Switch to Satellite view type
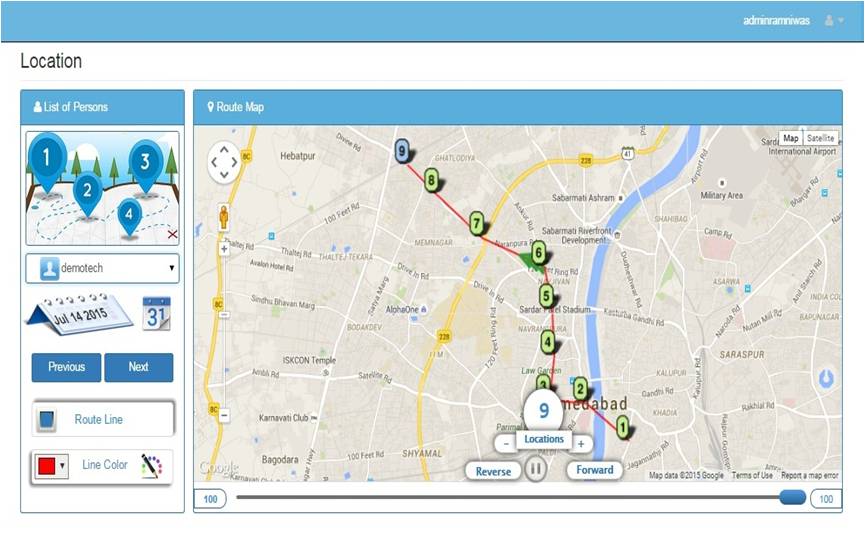This screenshot has height=535, width=865. point(820,138)
